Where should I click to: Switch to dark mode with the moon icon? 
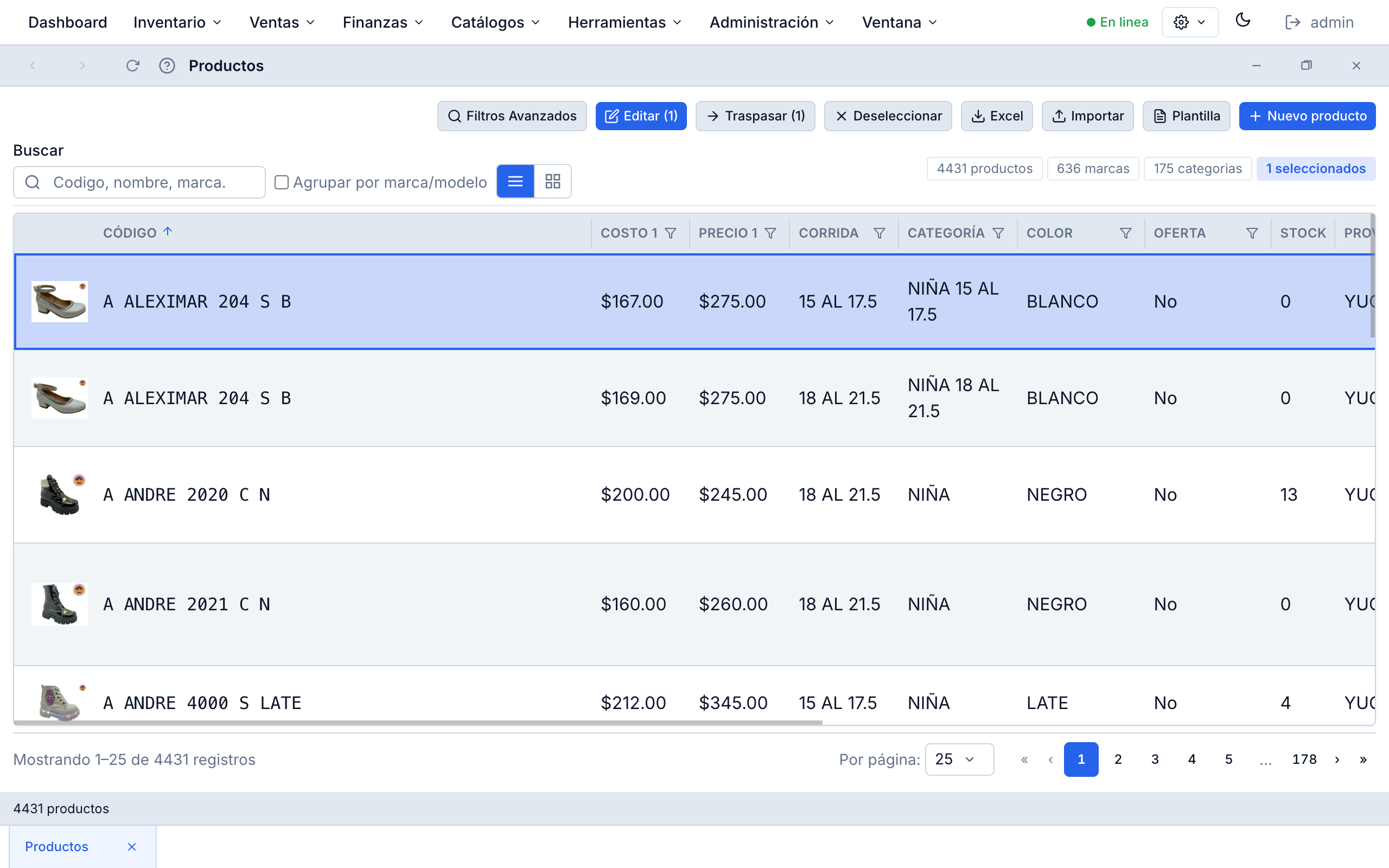click(x=1243, y=21)
